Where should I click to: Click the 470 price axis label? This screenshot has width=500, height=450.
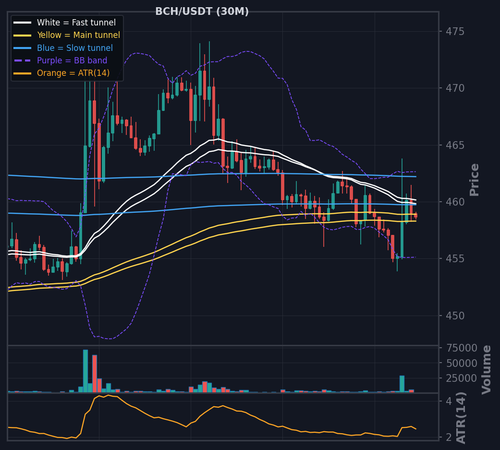tap(455, 88)
